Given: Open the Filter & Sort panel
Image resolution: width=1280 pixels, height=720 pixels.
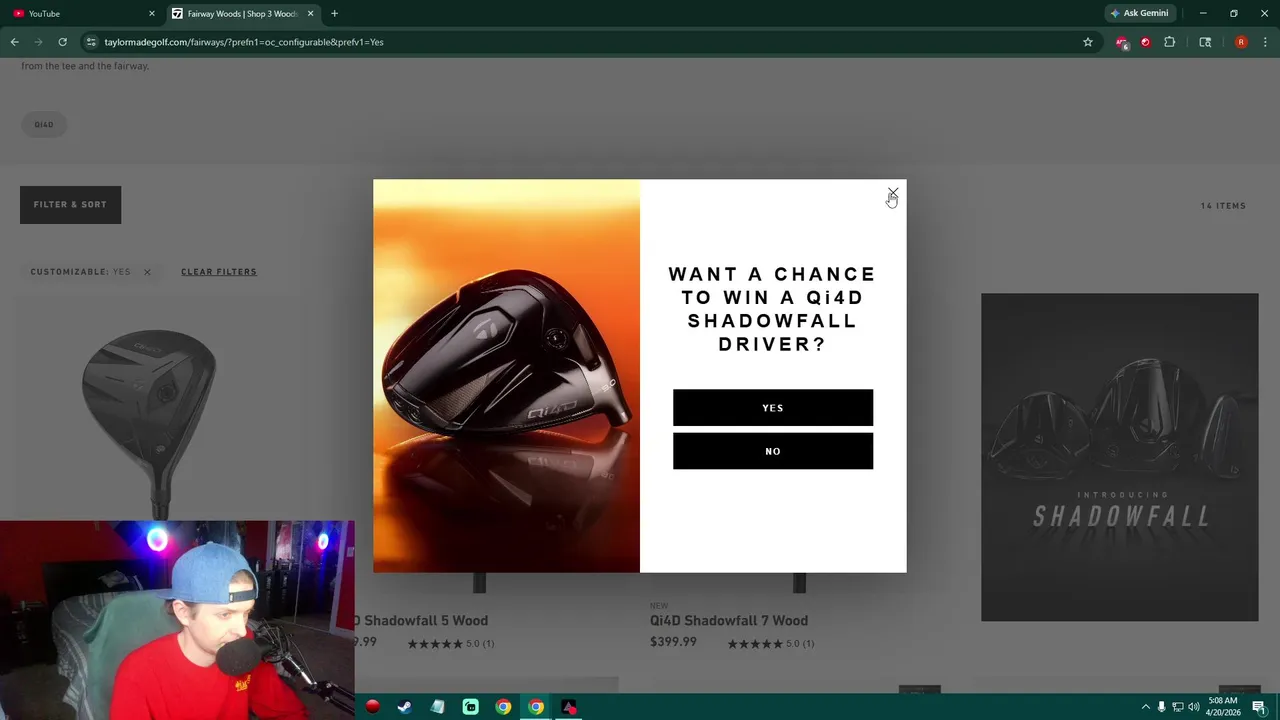Looking at the screenshot, I should [x=70, y=205].
